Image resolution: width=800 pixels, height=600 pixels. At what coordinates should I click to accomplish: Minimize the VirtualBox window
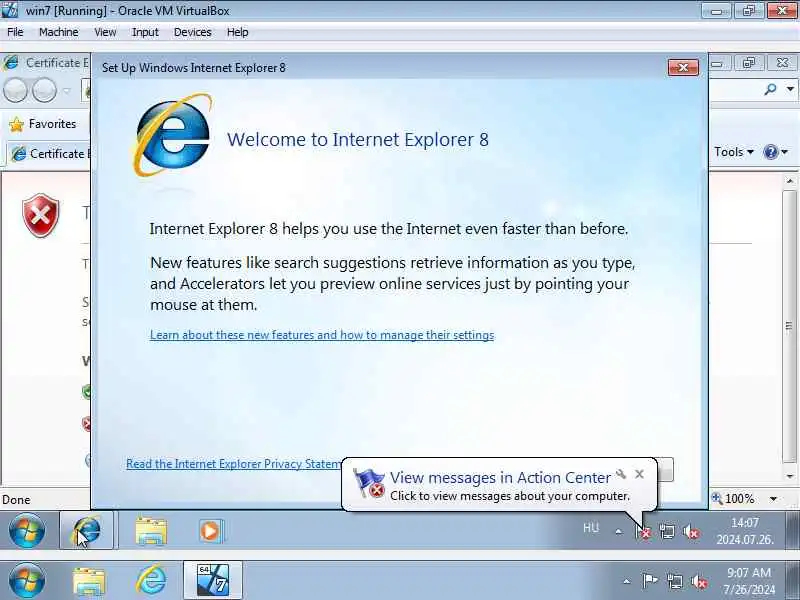716,11
